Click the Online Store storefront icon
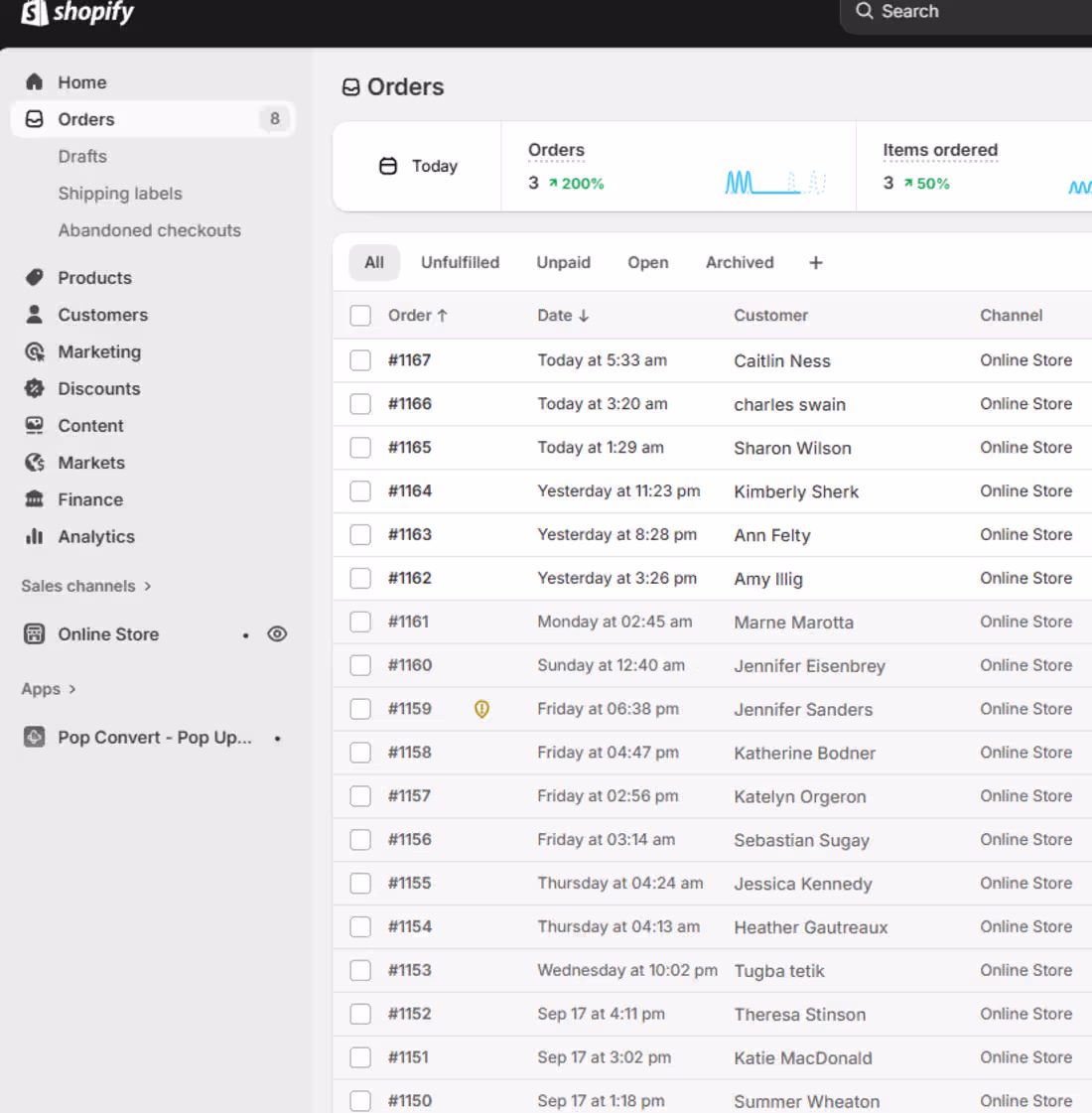This screenshot has width=1092, height=1113. tap(34, 633)
